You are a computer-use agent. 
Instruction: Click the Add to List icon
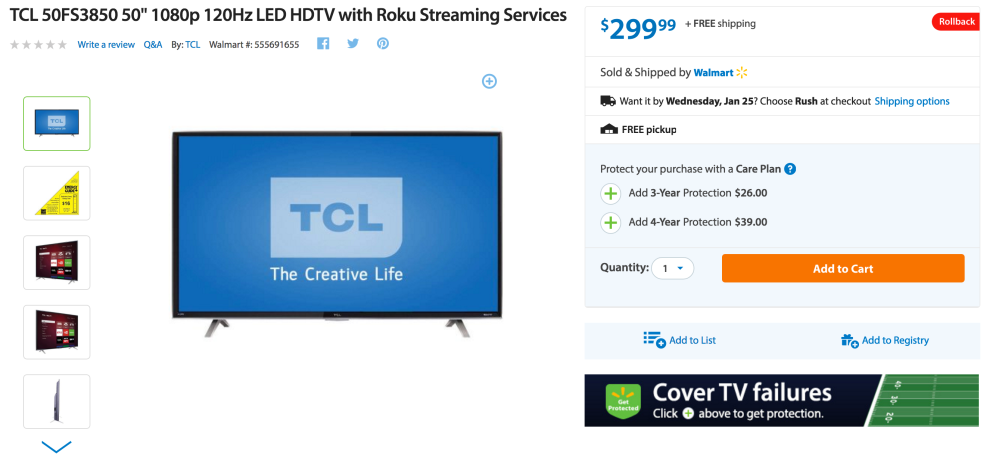click(654, 339)
